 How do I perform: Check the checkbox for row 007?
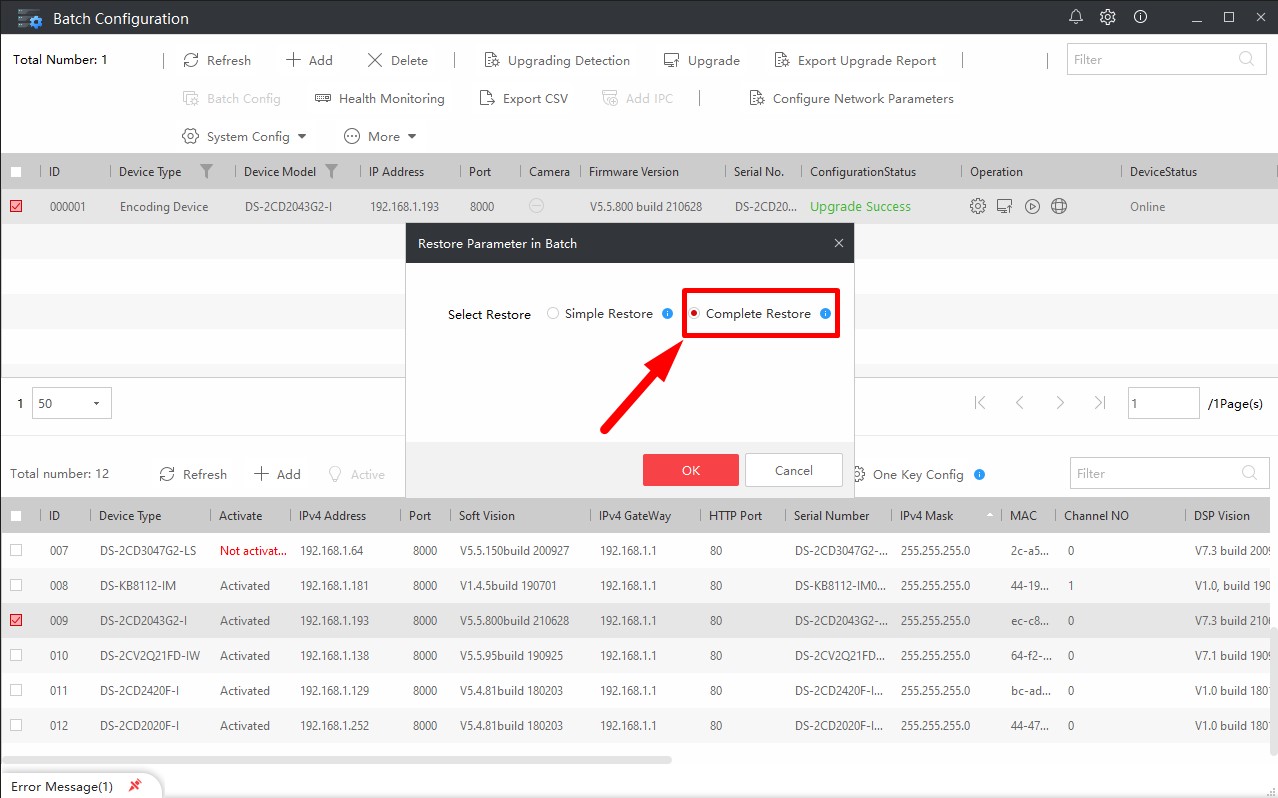pyautogui.click(x=16, y=550)
